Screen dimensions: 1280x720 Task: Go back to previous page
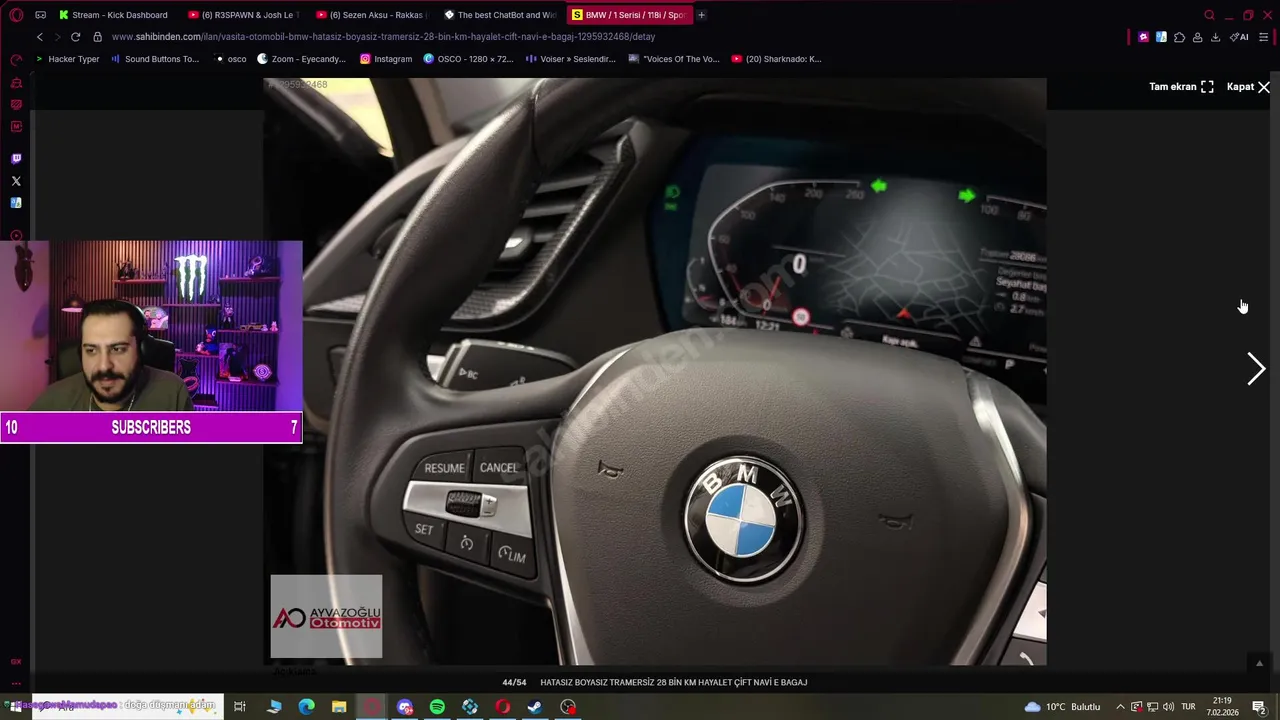point(40,37)
